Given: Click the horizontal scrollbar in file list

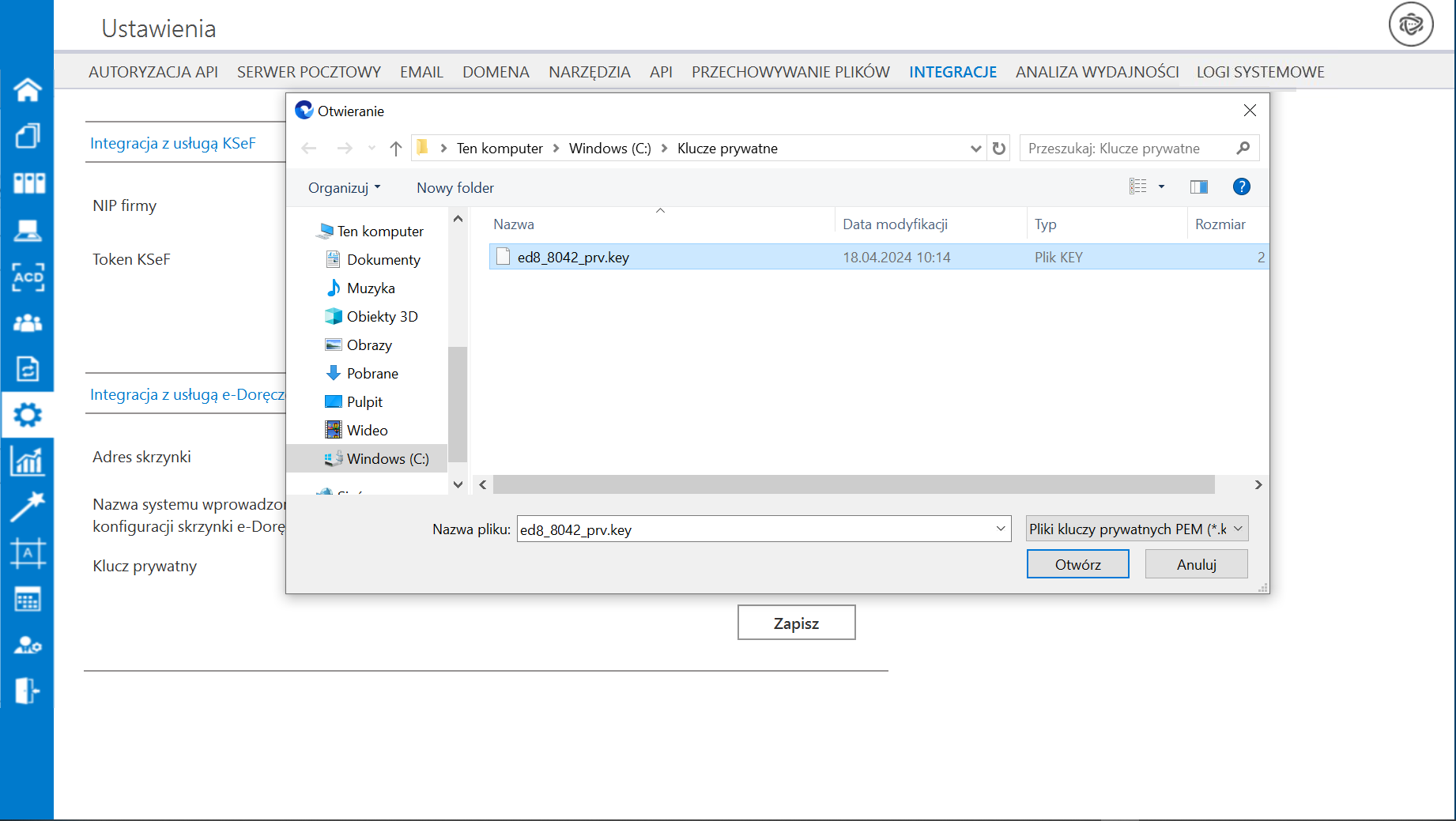Looking at the screenshot, I should click(x=853, y=484).
